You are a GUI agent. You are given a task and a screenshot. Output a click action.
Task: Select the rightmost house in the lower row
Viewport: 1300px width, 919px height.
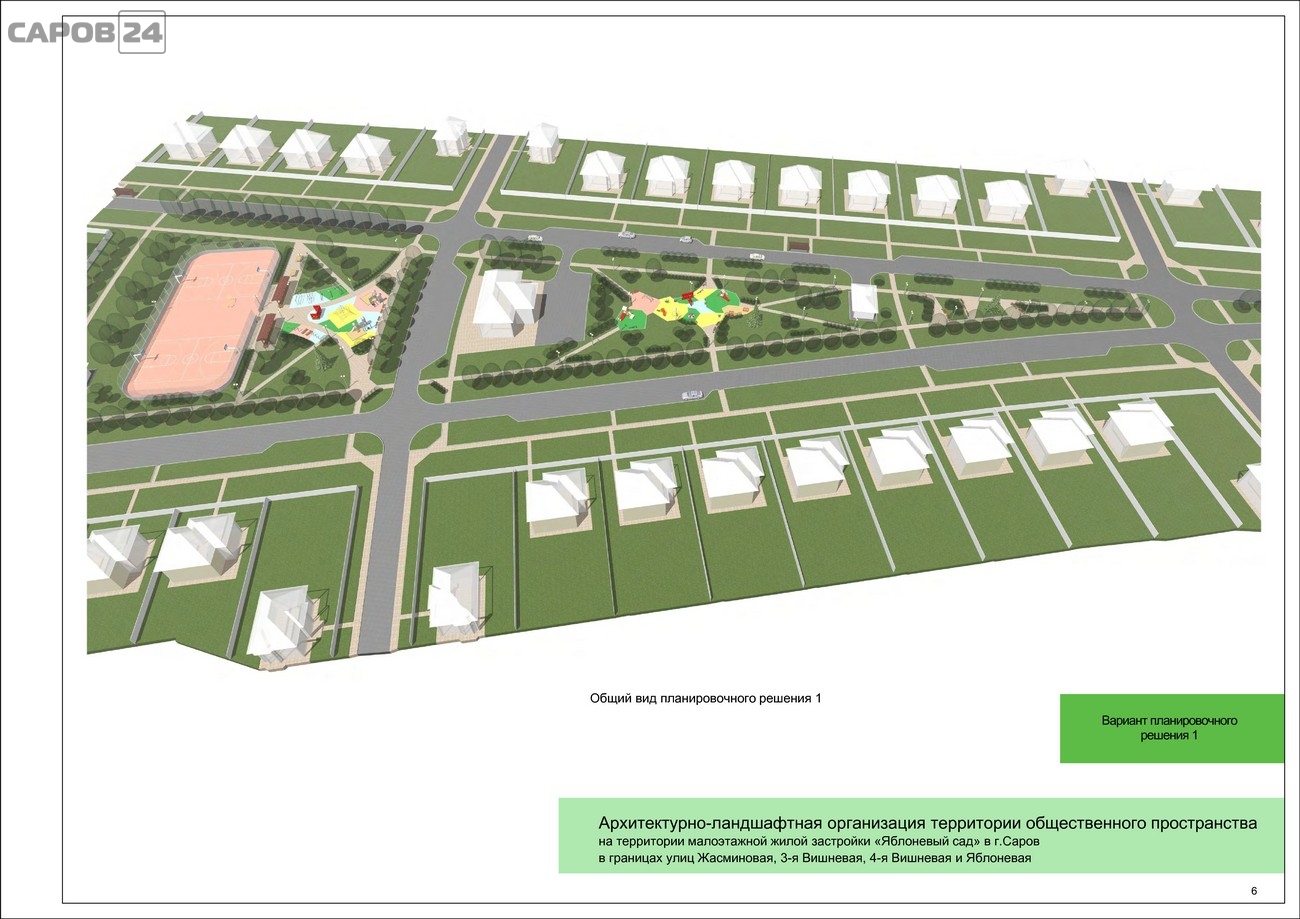click(x=1137, y=431)
